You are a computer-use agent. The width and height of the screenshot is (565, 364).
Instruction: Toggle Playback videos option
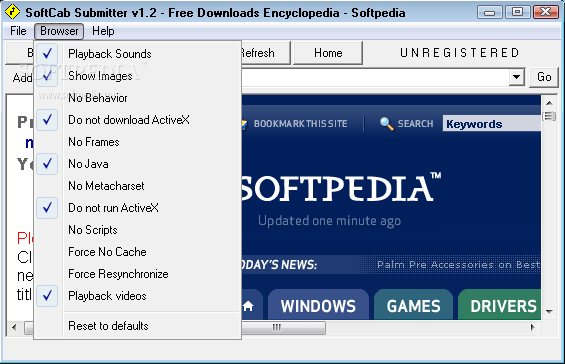[x=138, y=296]
